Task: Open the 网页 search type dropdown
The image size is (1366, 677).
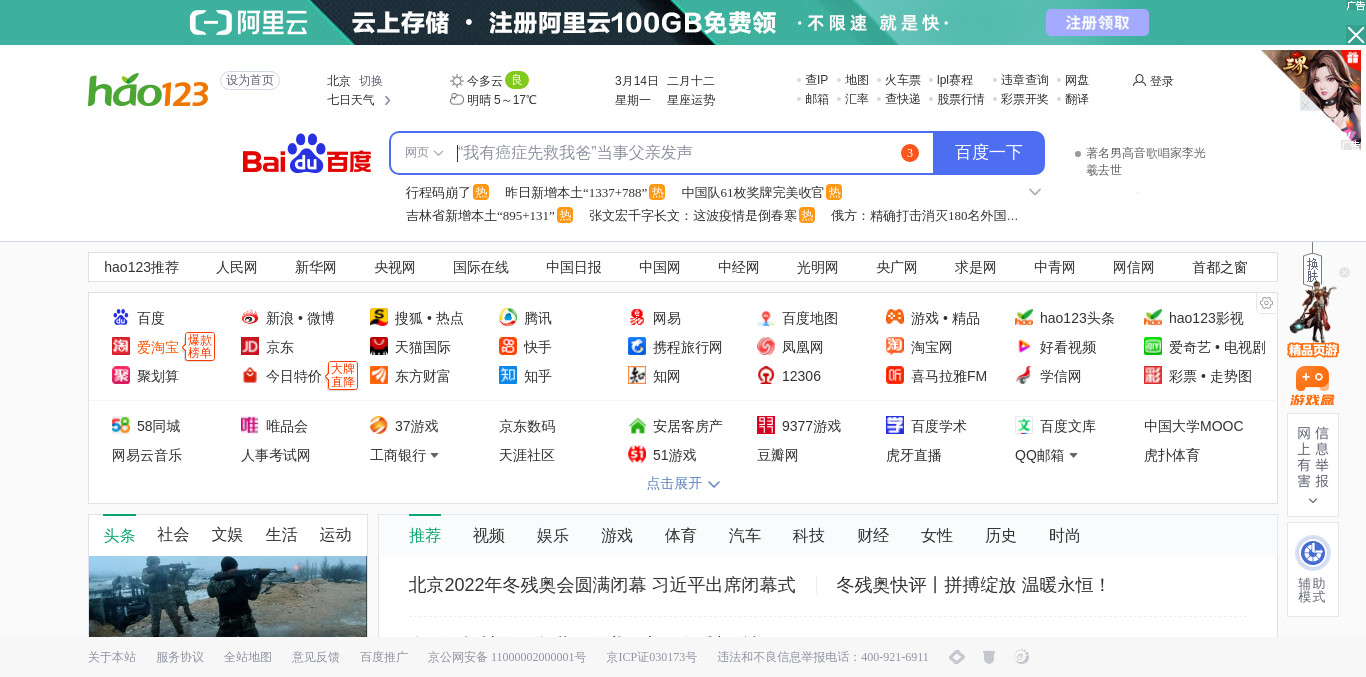Action: (x=424, y=153)
